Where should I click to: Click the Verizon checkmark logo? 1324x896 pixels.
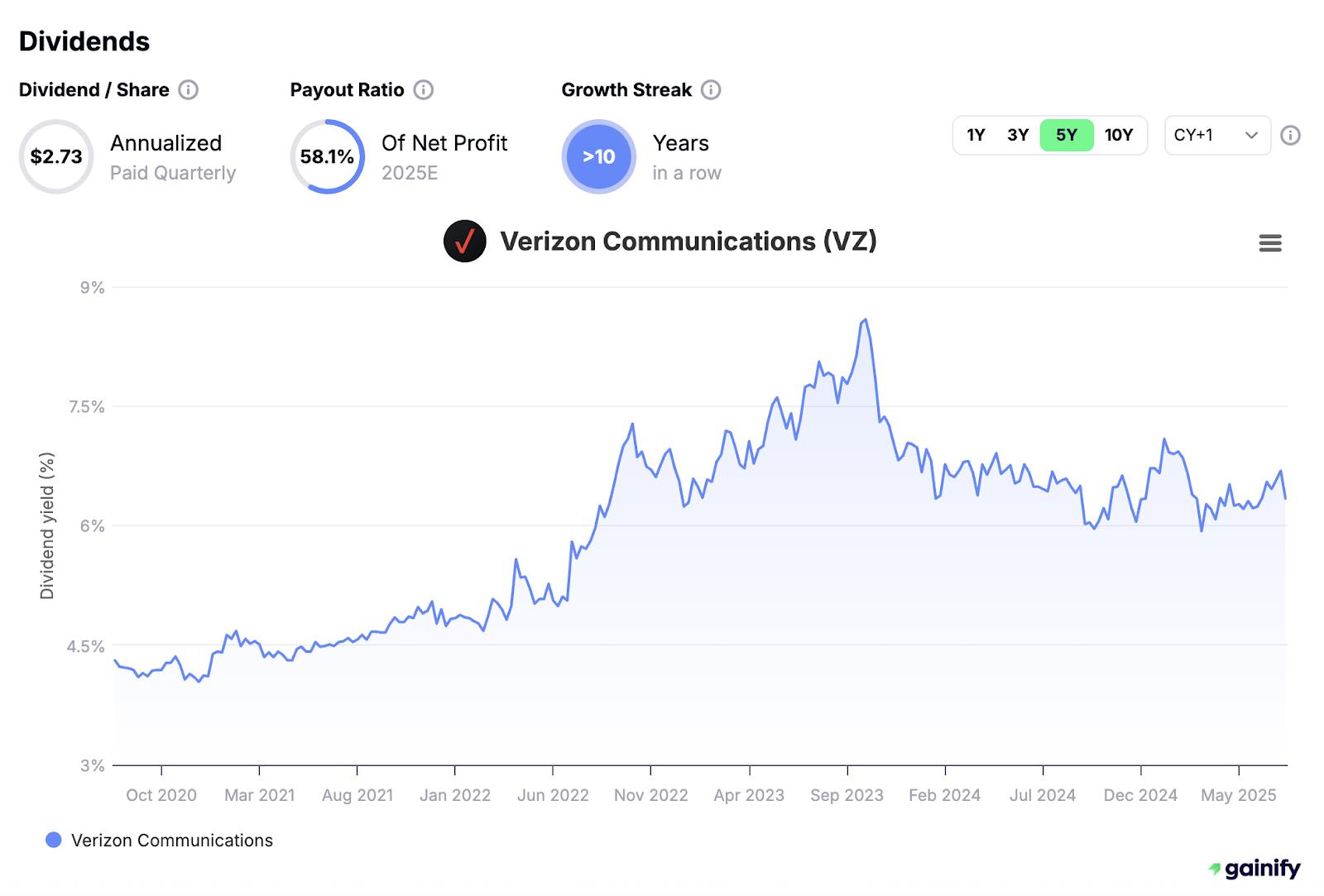(x=465, y=242)
